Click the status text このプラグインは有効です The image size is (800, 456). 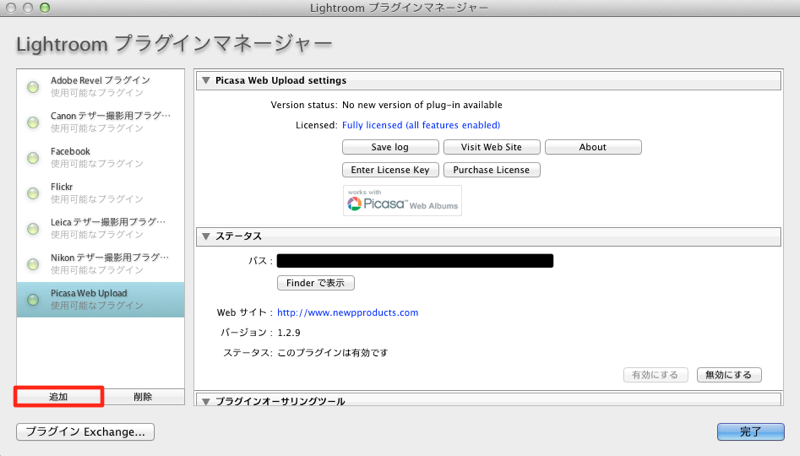click(x=333, y=353)
